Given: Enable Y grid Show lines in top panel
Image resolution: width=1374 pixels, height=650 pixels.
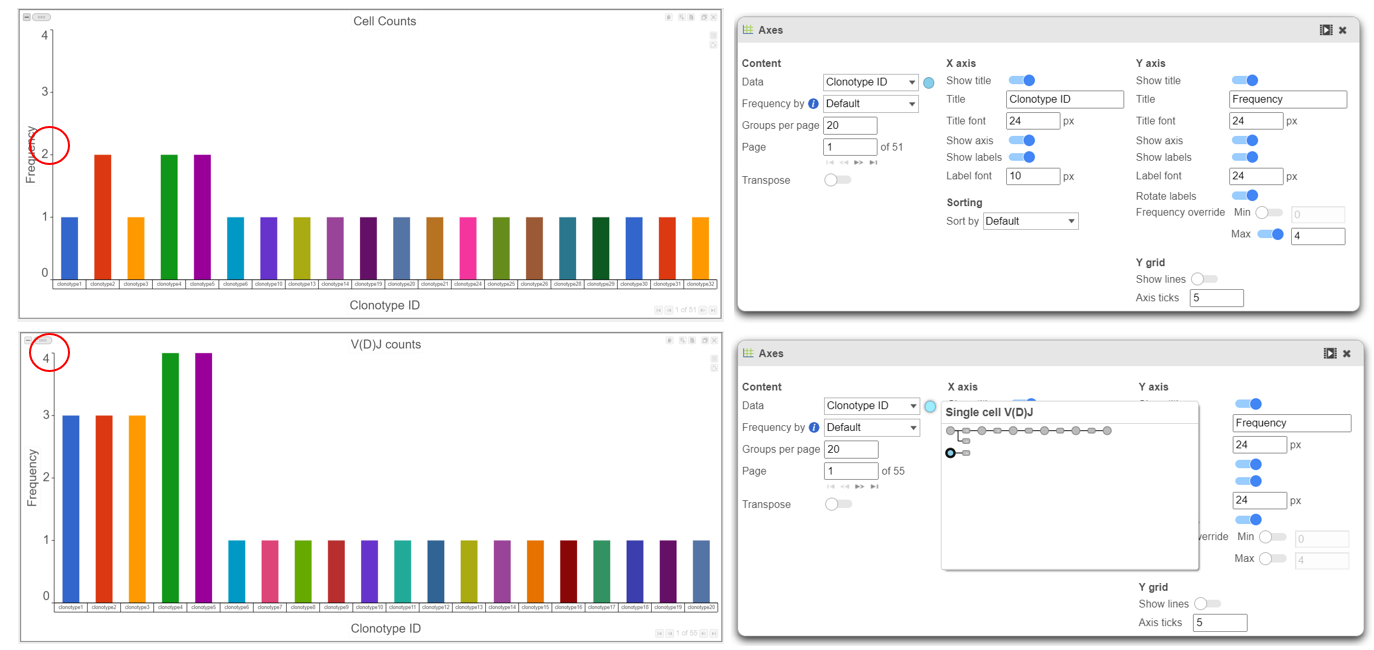Looking at the screenshot, I should (1203, 279).
